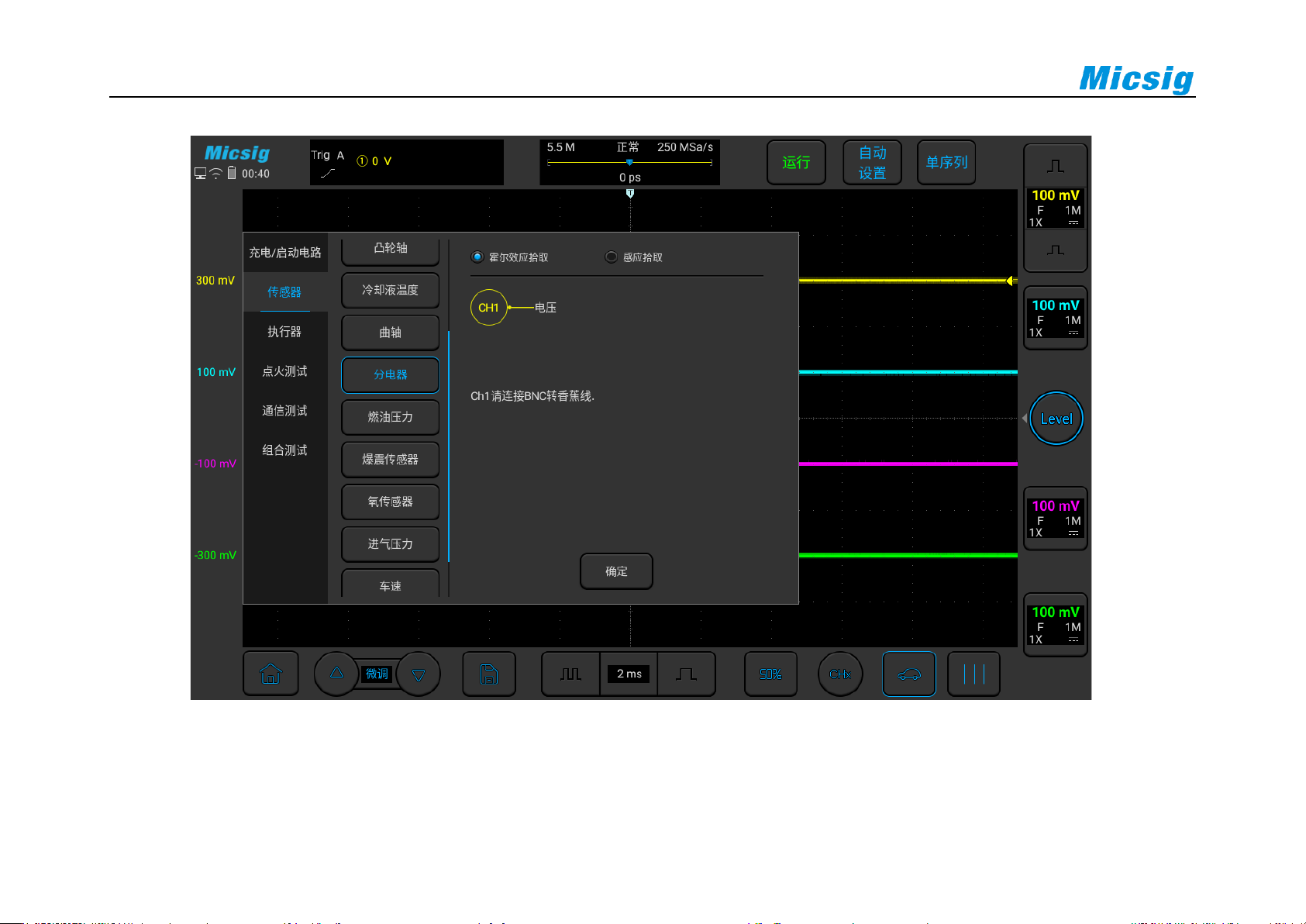Open the sensor list blue scrollbar
This screenshot has height=924, width=1306.
point(449,446)
